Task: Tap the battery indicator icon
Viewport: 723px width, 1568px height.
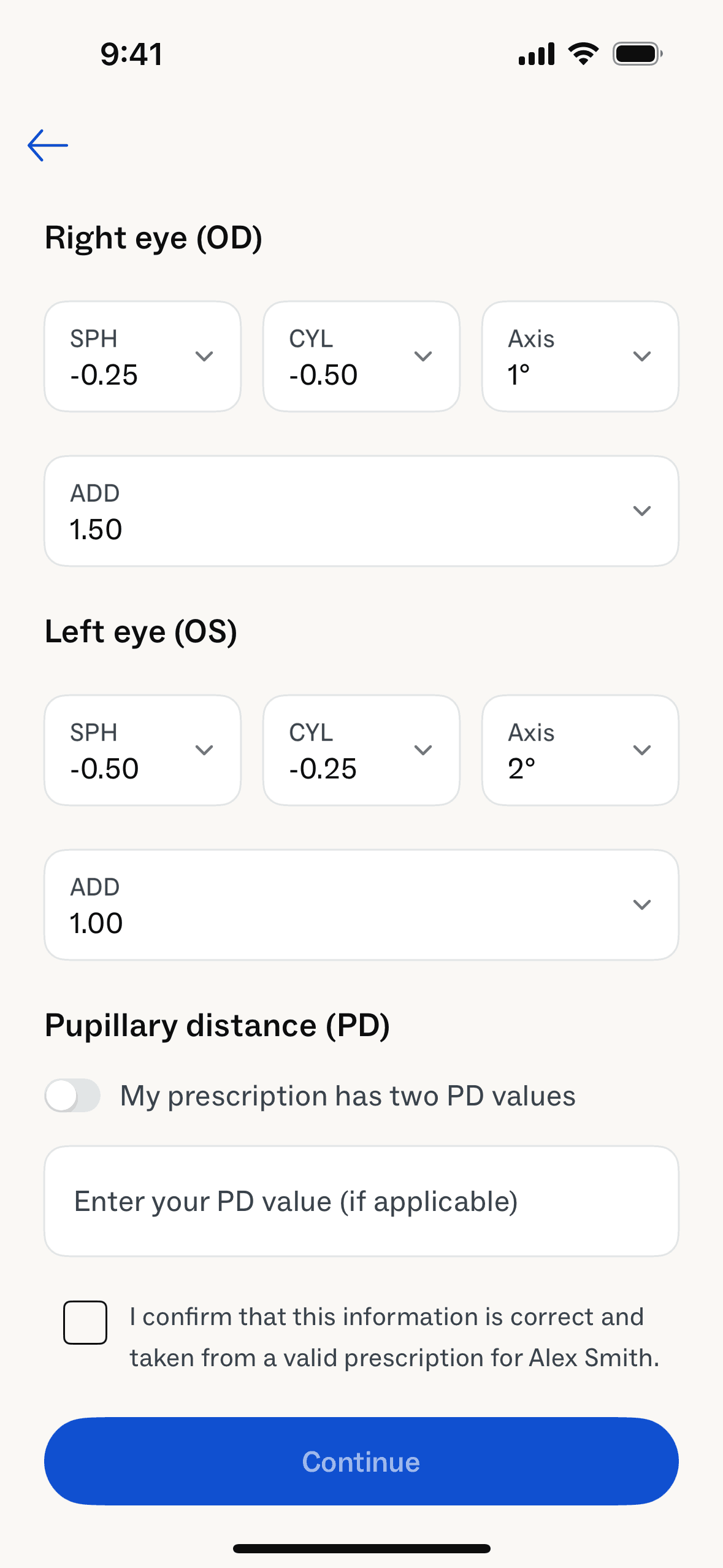Action: (638, 54)
